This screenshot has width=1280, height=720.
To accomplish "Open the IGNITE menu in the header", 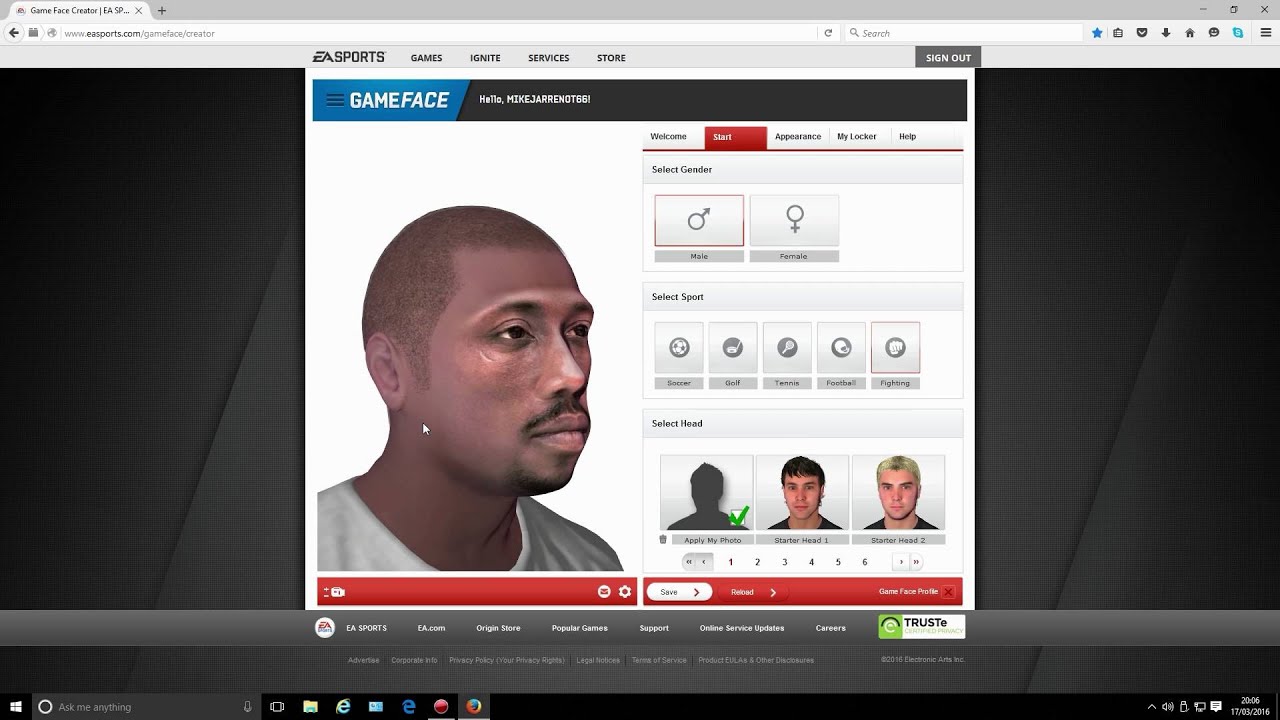I will point(485,58).
